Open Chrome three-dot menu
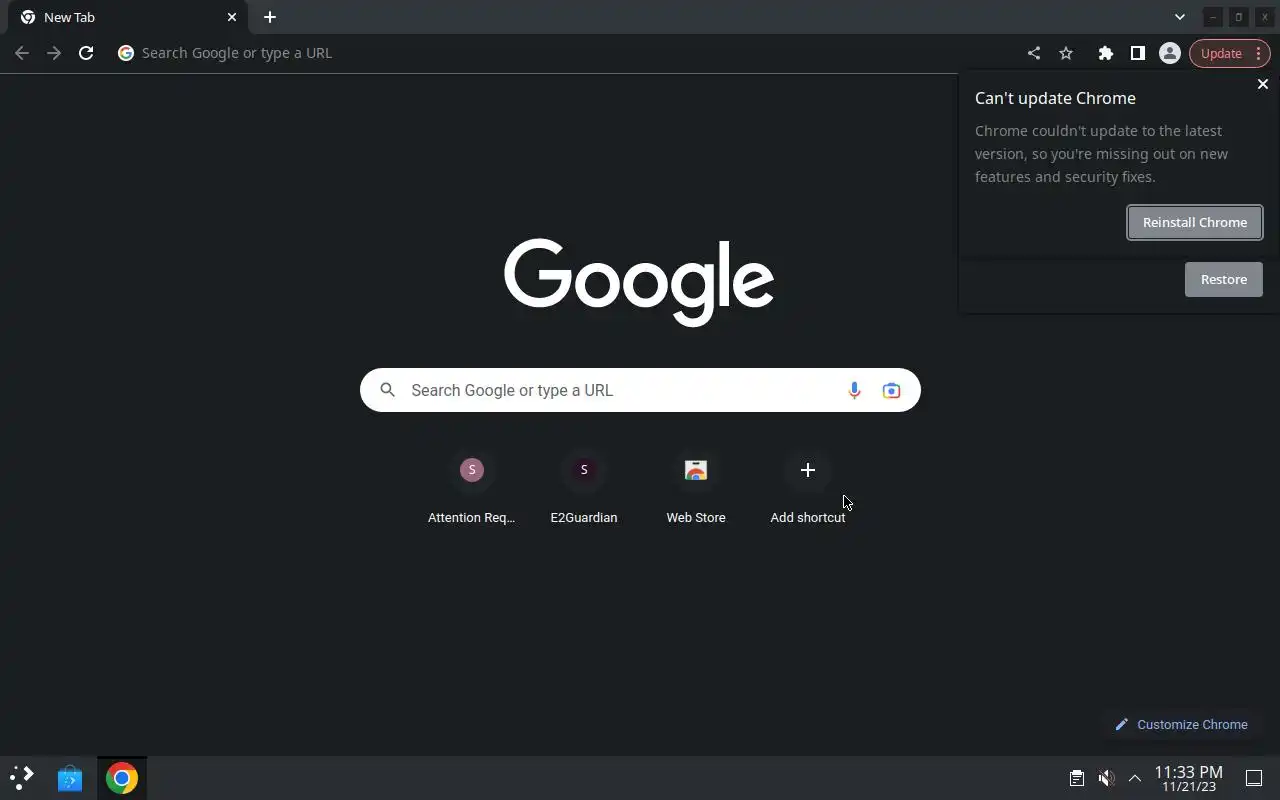1280x800 pixels. [1258, 53]
